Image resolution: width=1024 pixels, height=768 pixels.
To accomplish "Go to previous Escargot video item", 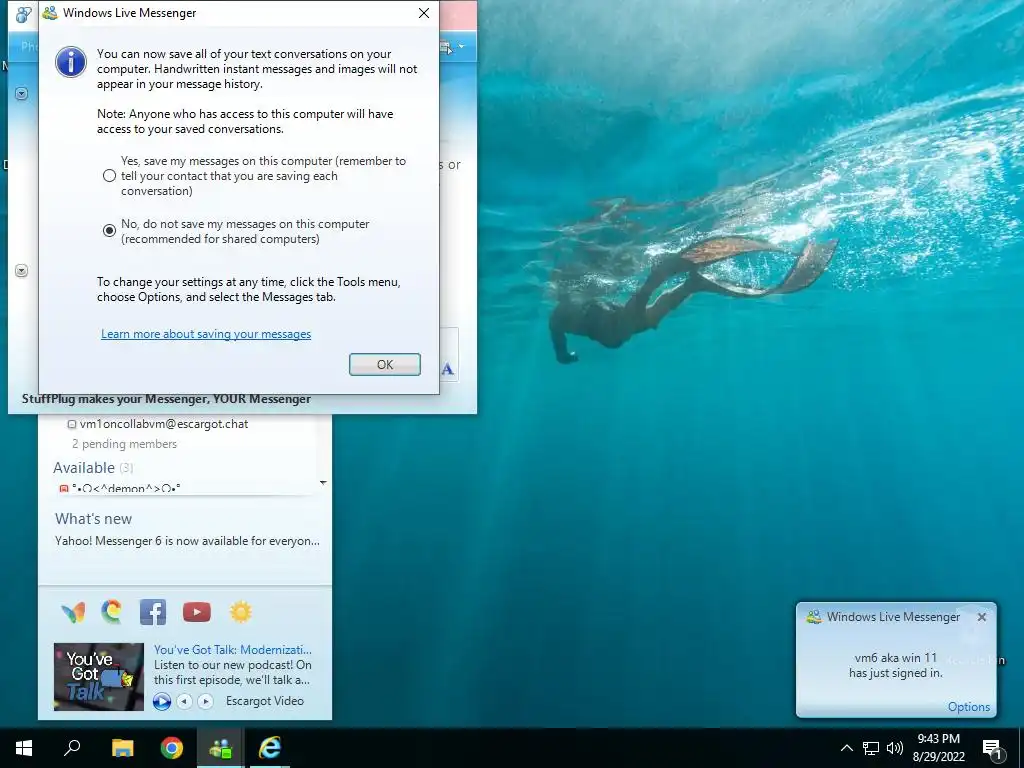I will (x=185, y=701).
